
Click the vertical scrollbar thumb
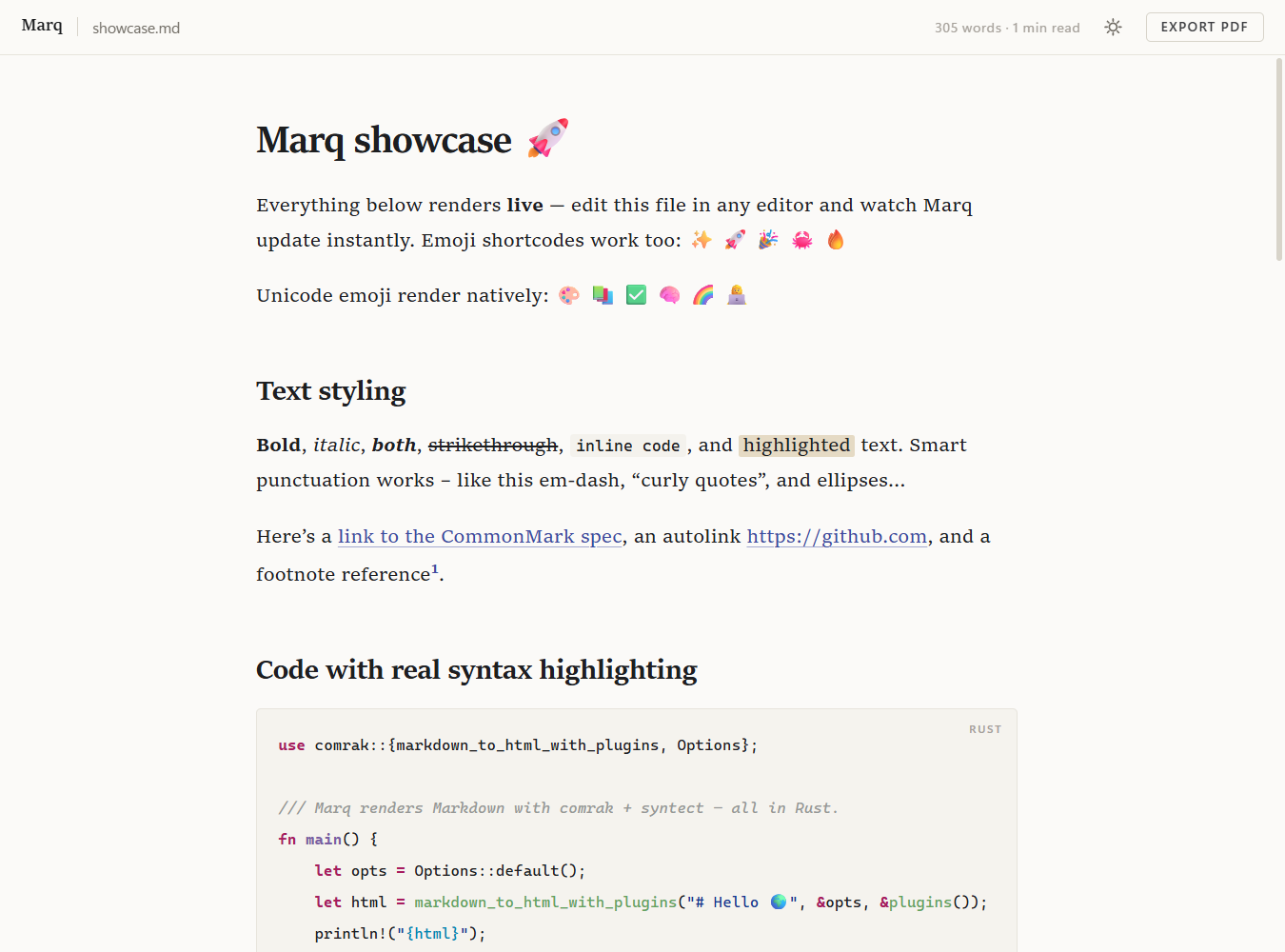pyautogui.click(x=1279, y=159)
